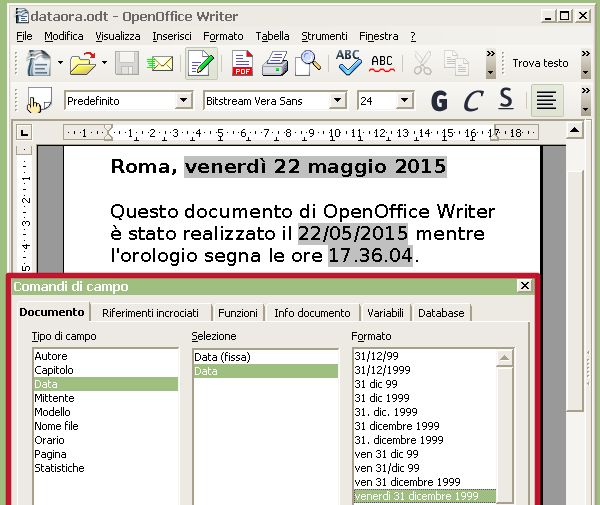Image resolution: width=600 pixels, height=505 pixels.
Task: Select Data (fissa) in Selezione list
Action: tap(266, 357)
